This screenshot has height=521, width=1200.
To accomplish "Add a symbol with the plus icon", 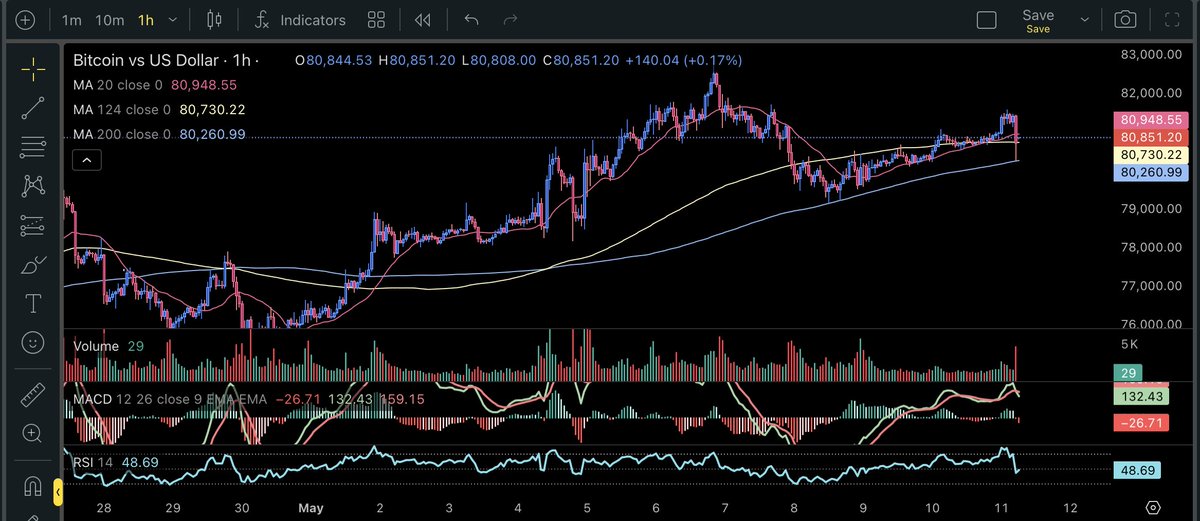I will [25, 20].
